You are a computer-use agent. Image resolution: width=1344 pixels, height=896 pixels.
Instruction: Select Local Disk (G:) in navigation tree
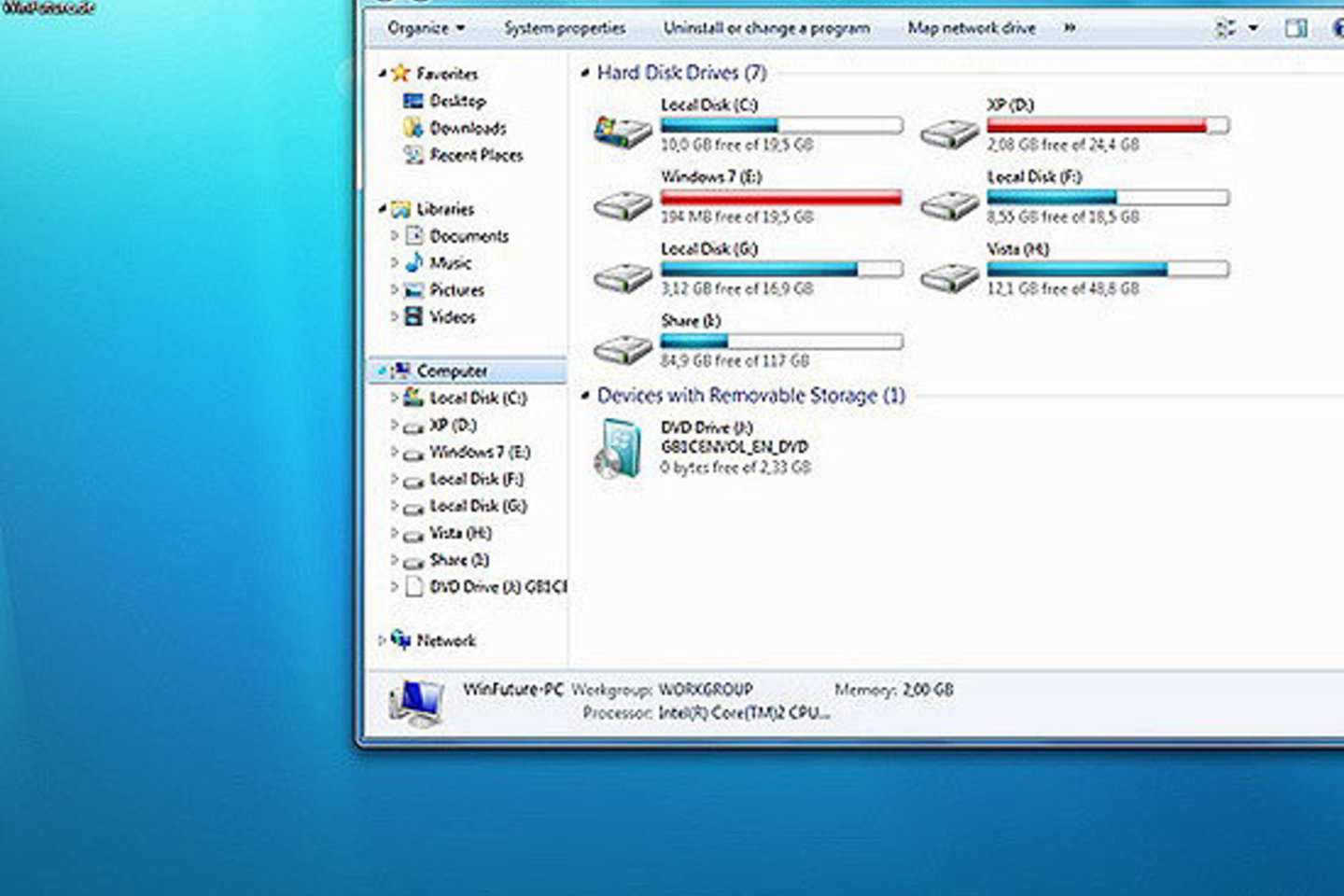[478, 506]
